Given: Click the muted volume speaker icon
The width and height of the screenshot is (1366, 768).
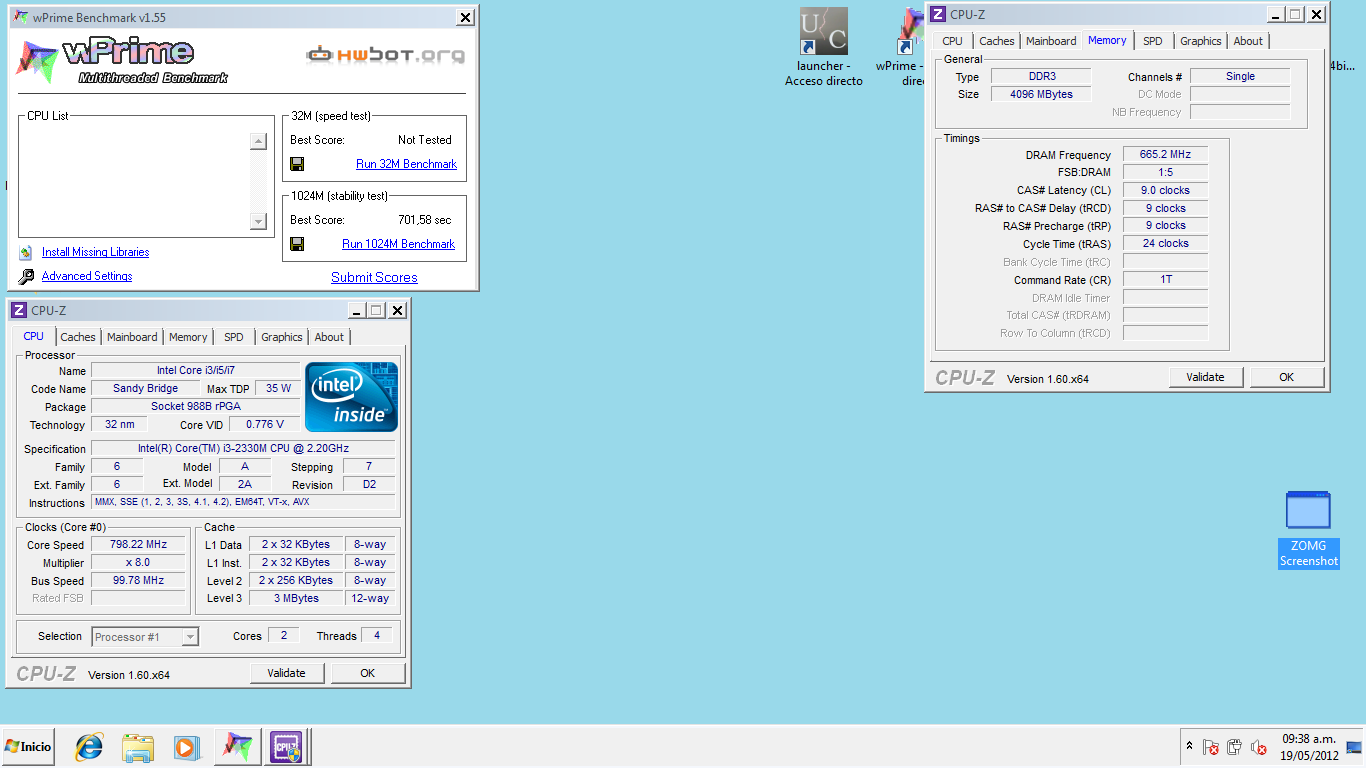Looking at the screenshot, I should click(x=1259, y=747).
